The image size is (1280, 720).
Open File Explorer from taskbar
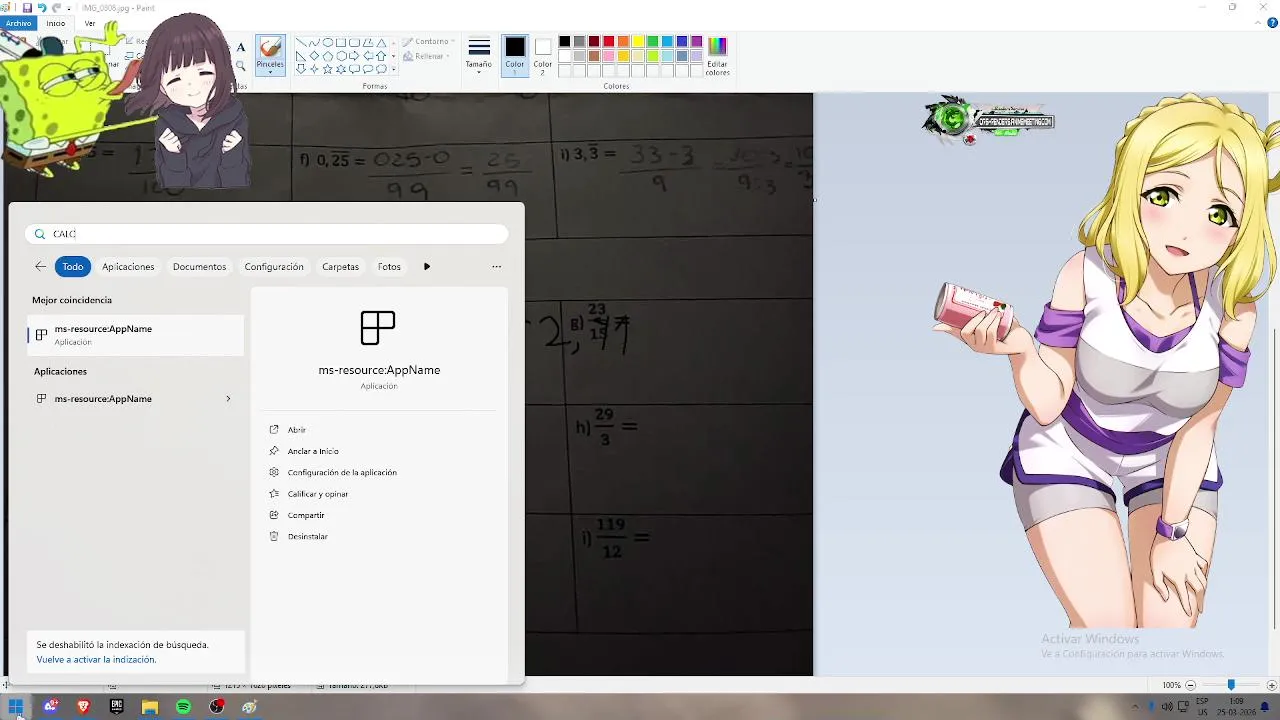tap(149, 707)
